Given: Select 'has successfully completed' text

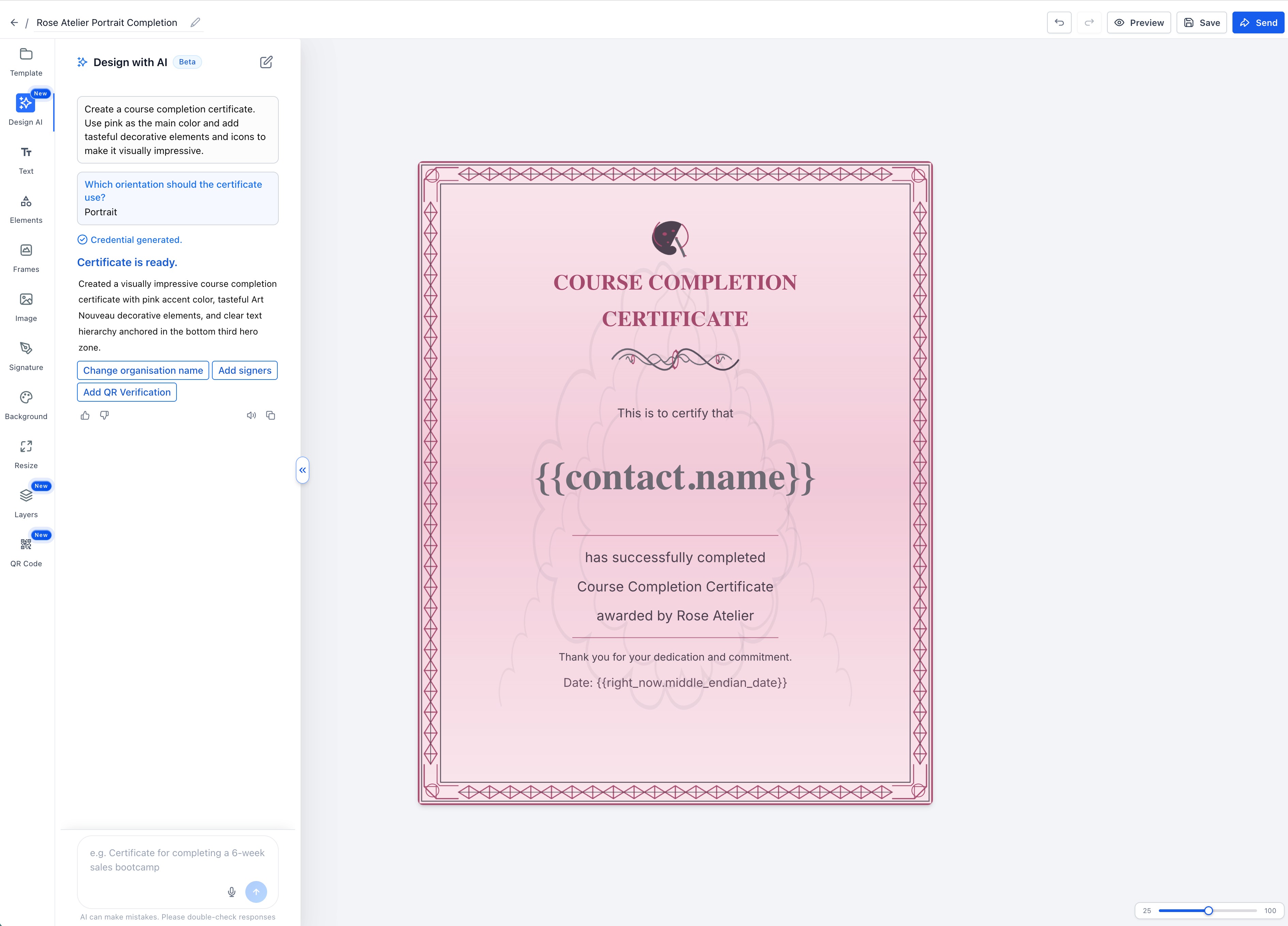Looking at the screenshot, I should pos(675,557).
